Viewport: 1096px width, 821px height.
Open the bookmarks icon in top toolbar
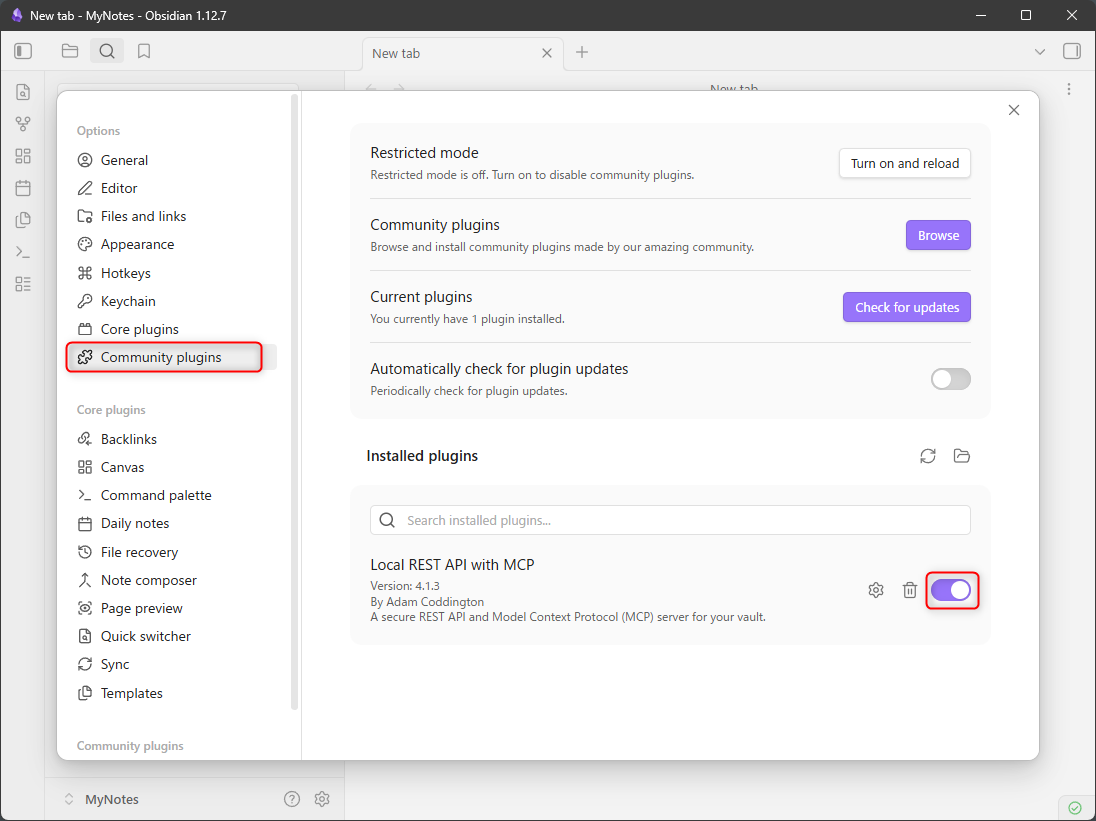click(144, 51)
